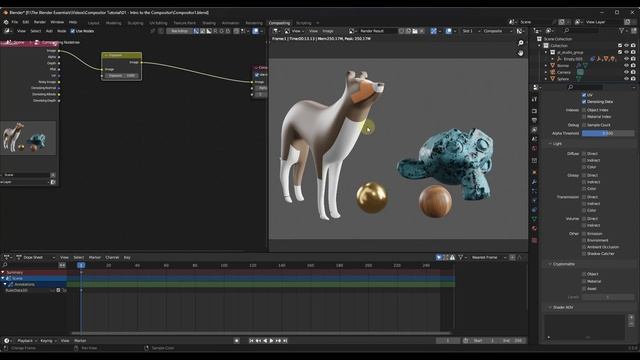
Task: Open the Keying dropdown in timeline
Action: (x=48, y=340)
